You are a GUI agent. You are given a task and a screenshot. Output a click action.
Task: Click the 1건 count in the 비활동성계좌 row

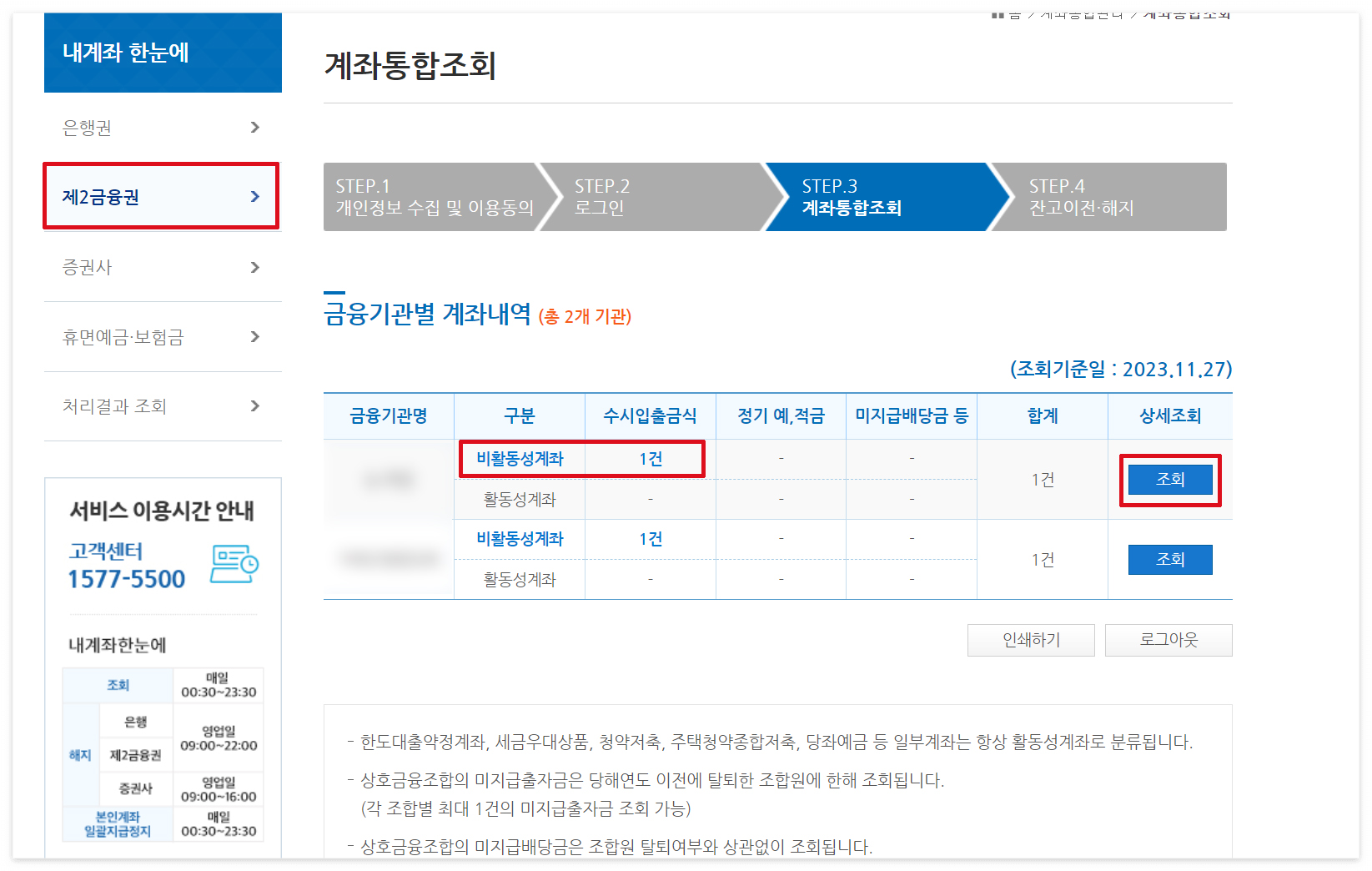coord(650,458)
